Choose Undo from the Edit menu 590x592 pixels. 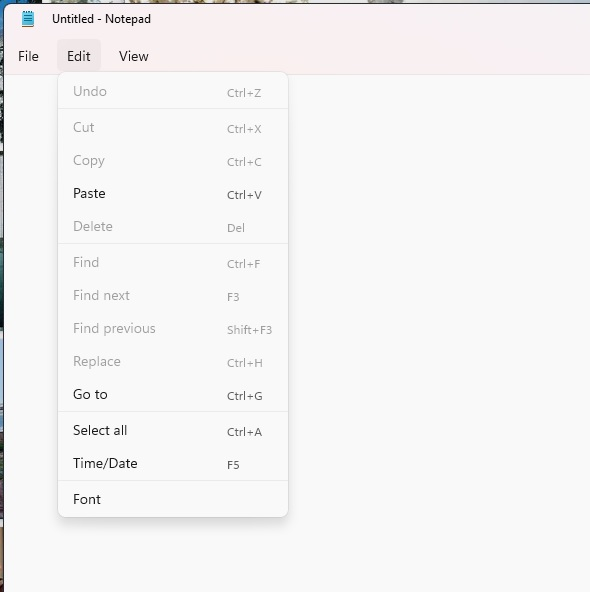173,91
